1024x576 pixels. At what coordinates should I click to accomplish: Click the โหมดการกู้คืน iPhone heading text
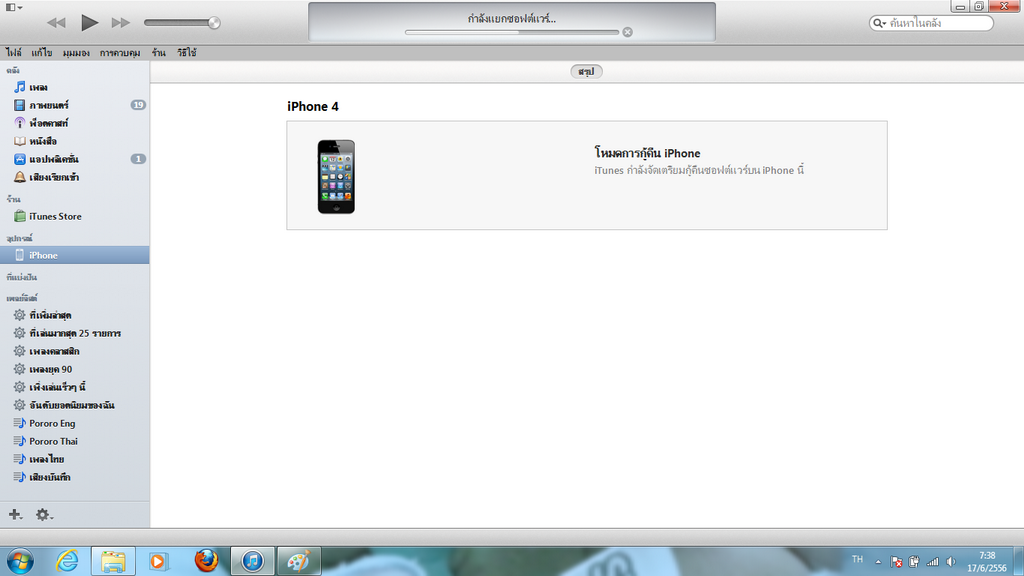(647, 153)
